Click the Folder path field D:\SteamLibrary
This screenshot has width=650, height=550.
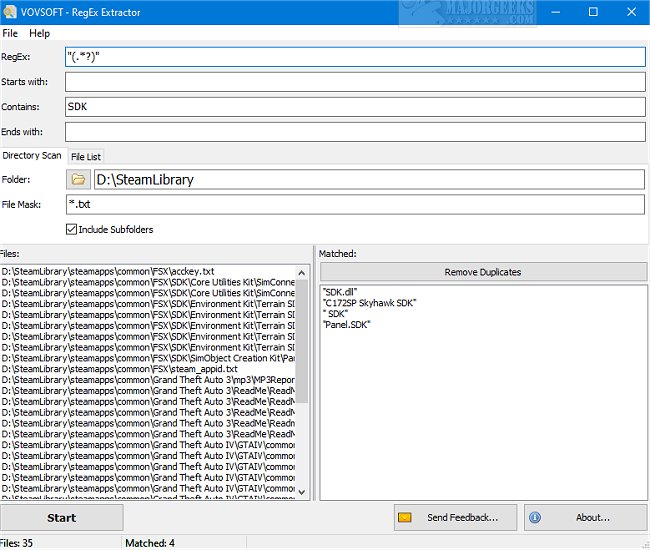click(x=368, y=180)
